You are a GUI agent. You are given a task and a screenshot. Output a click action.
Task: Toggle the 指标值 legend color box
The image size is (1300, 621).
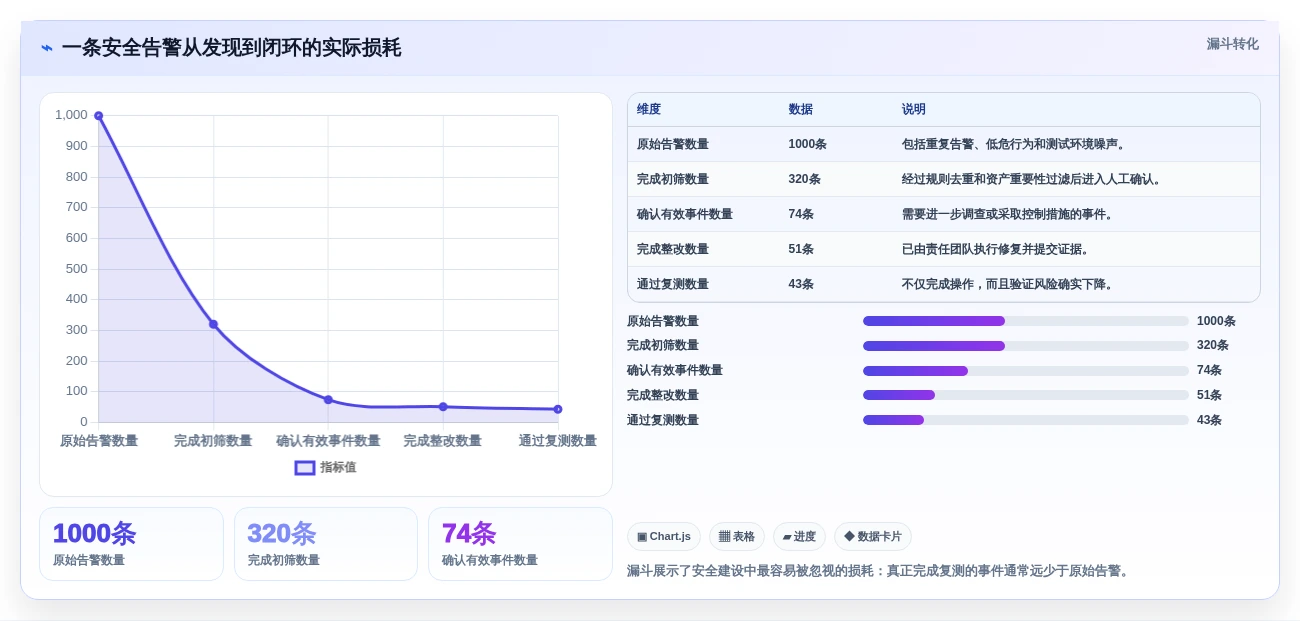click(x=305, y=467)
